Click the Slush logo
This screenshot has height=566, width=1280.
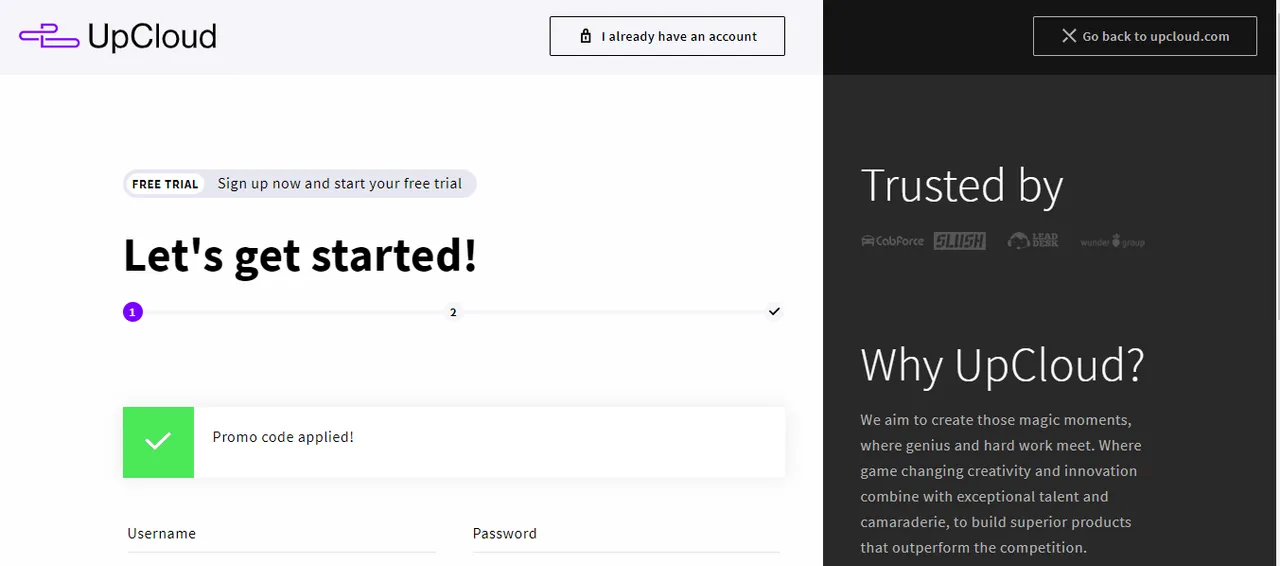[x=959, y=241]
